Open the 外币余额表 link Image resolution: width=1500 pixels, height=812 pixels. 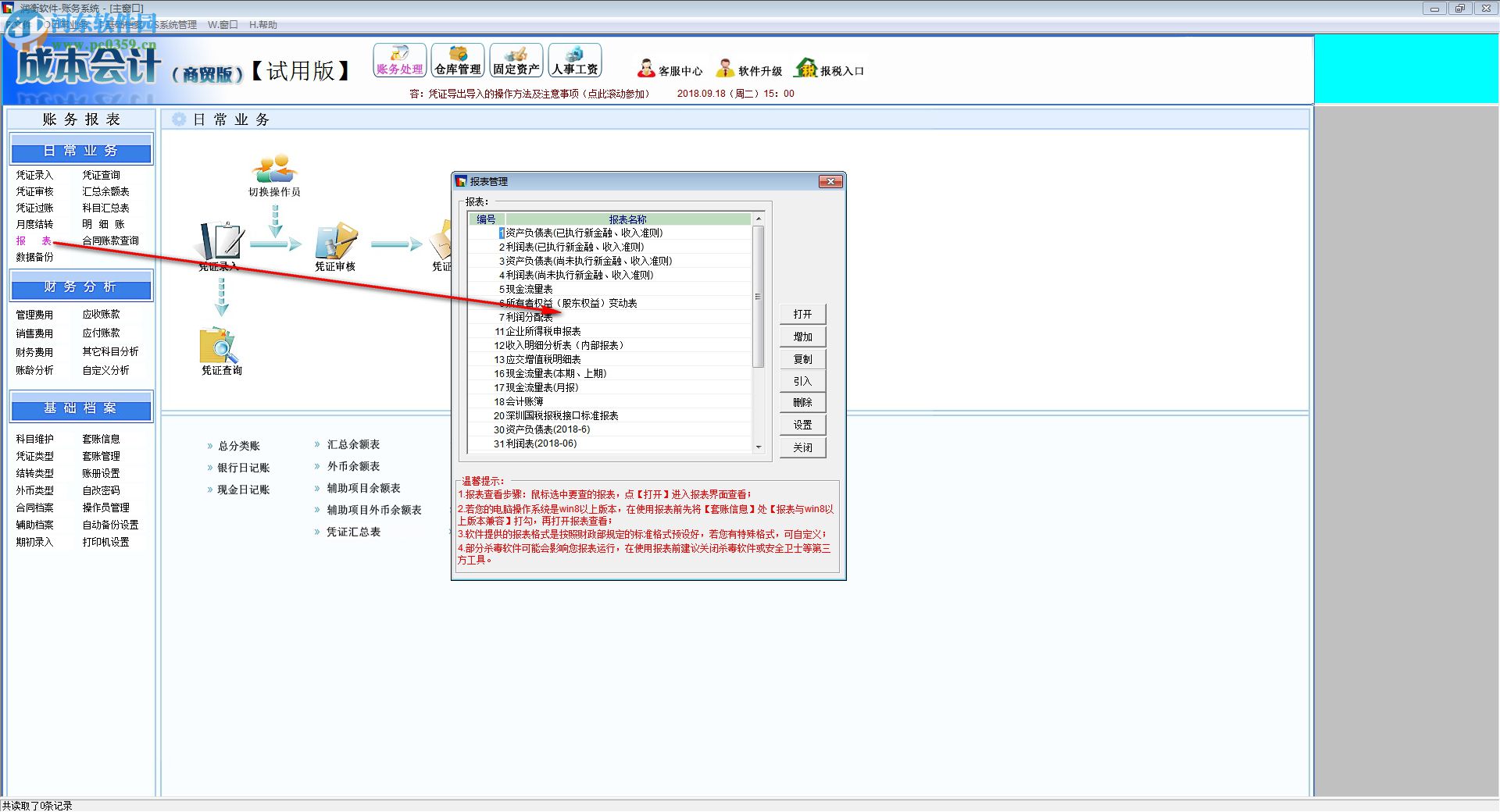coord(353,466)
